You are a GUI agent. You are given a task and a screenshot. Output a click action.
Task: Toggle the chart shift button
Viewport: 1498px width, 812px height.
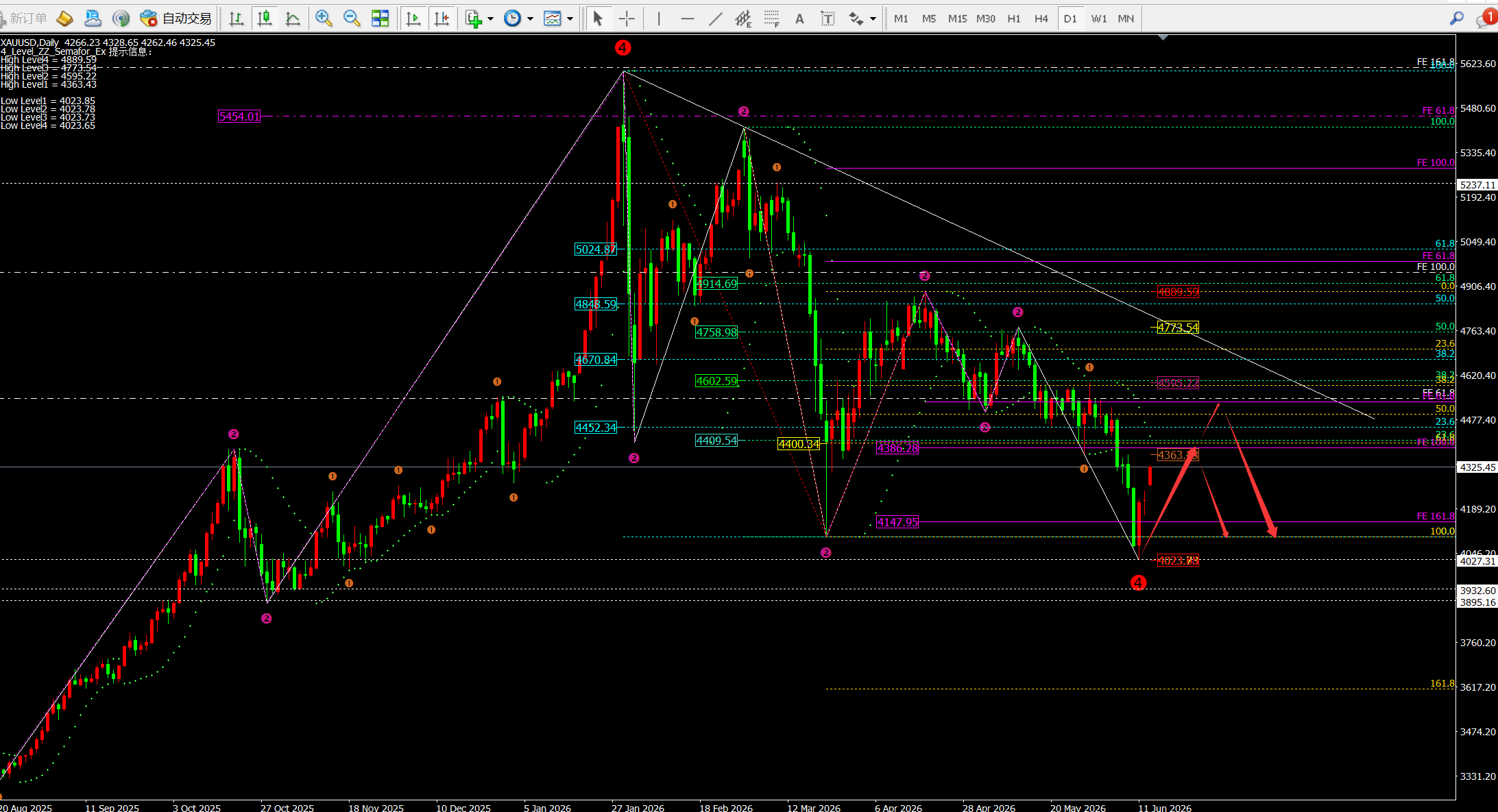[442, 19]
